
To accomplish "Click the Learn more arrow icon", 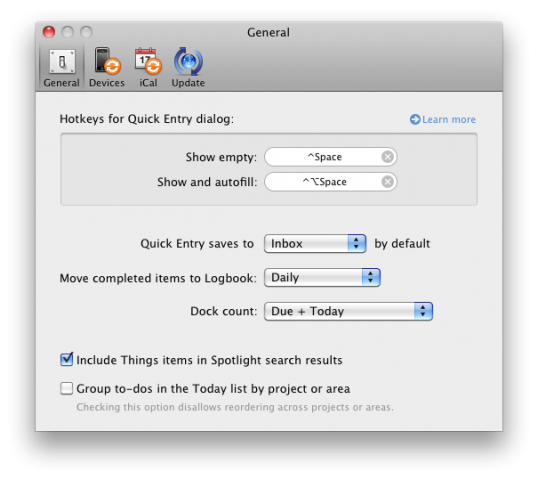I will (415, 119).
